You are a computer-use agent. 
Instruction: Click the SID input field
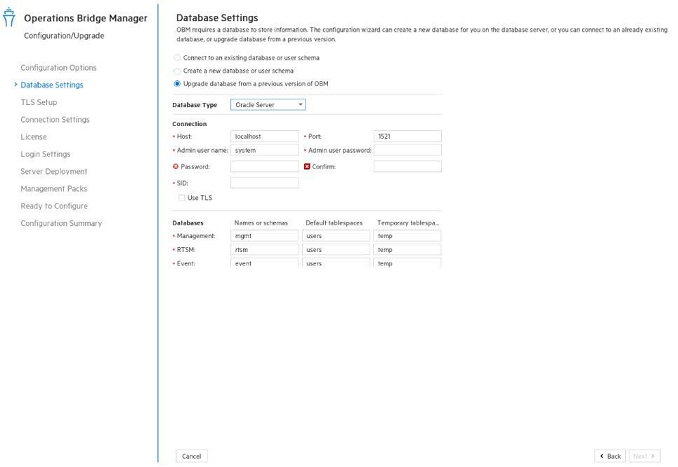click(264, 183)
